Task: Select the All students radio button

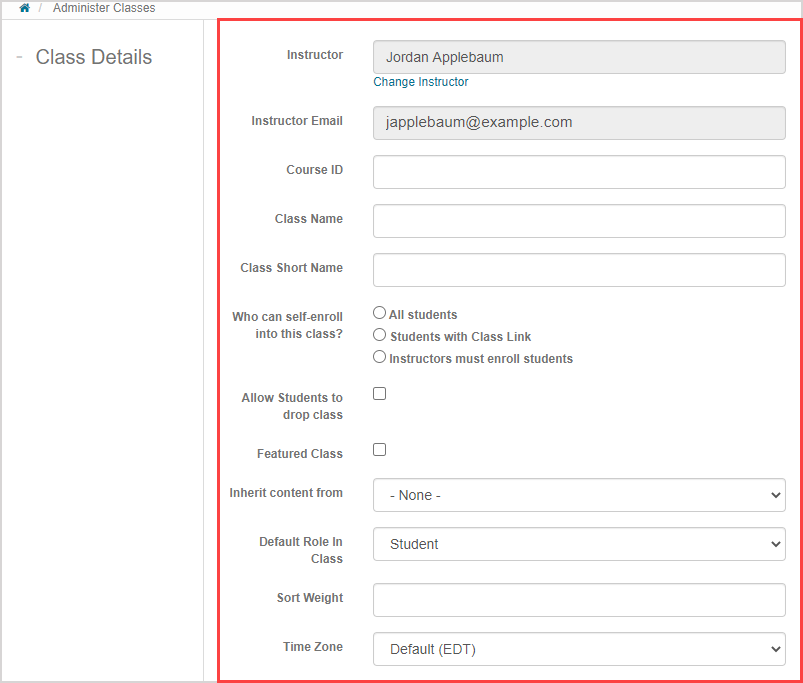Action: [380, 314]
